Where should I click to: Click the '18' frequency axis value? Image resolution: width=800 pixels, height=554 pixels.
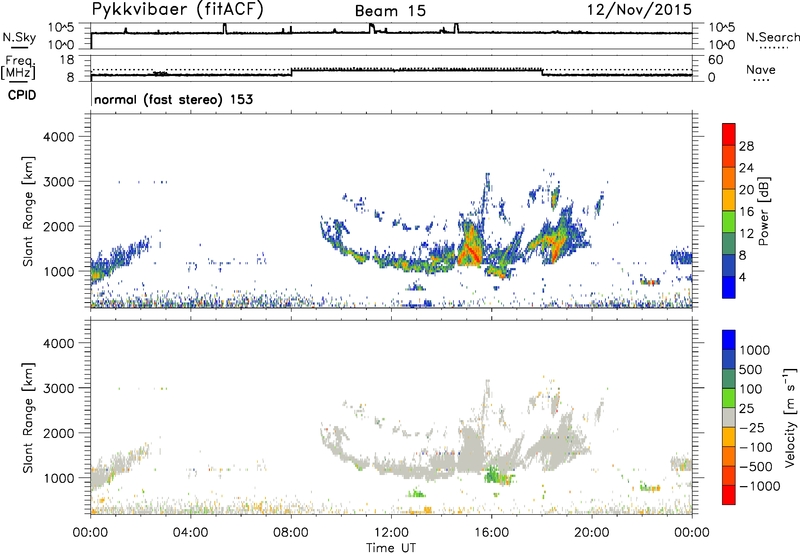67,60
